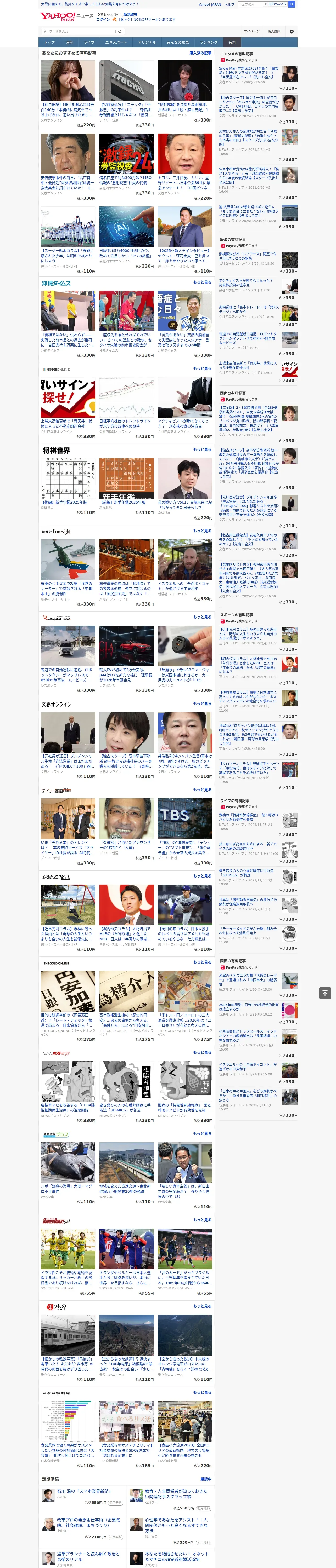Open 嵐 大野智 sidebar article
This screenshot has width=336, height=1568.
pos(249,211)
